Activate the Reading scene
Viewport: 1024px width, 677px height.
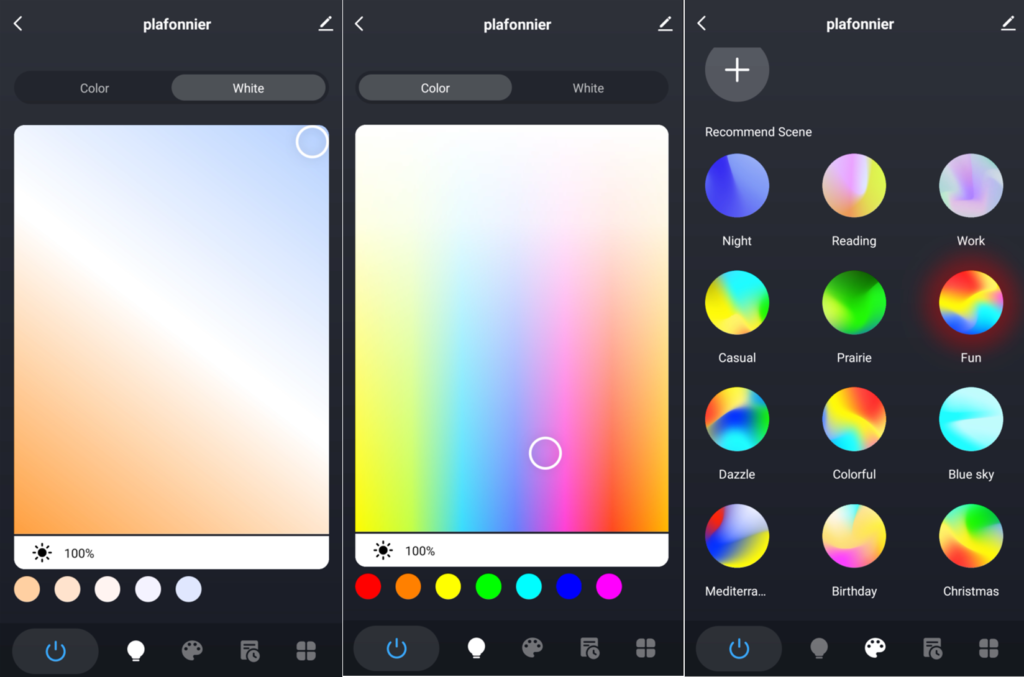pyautogui.click(x=854, y=185)
